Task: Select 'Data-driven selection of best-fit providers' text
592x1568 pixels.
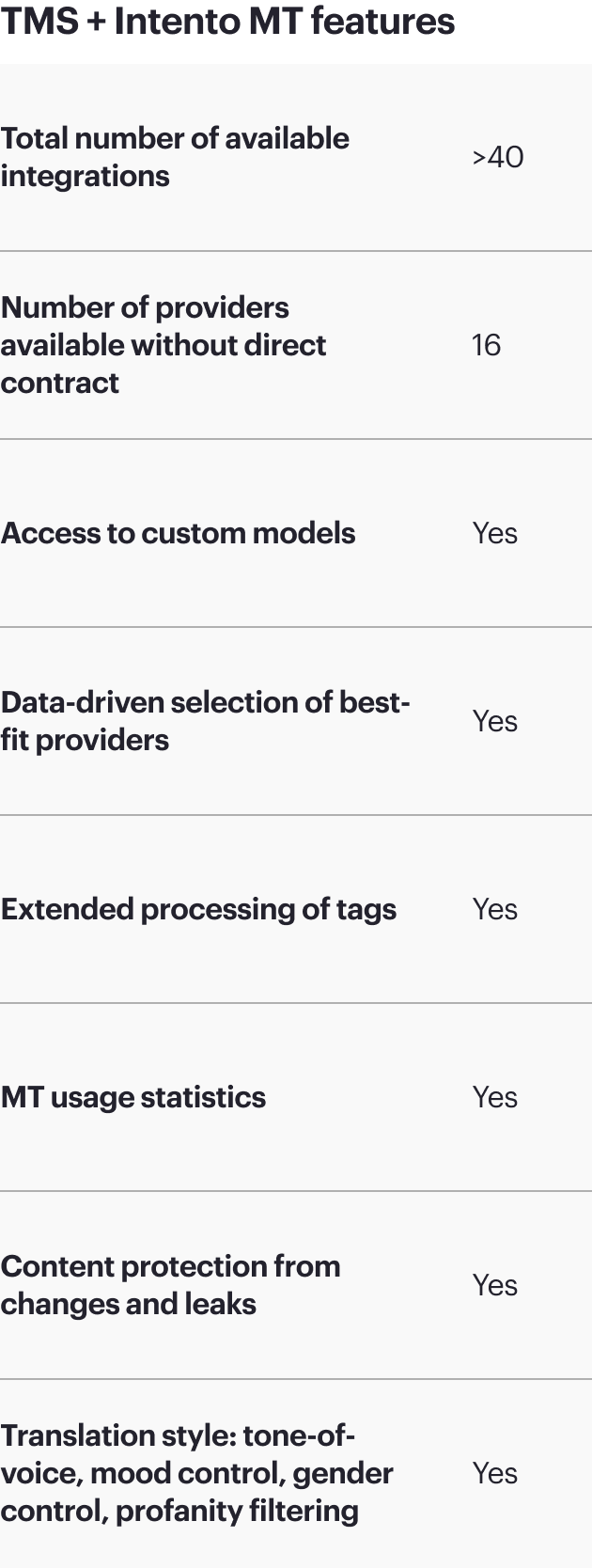Action: [x=205, y=721]
